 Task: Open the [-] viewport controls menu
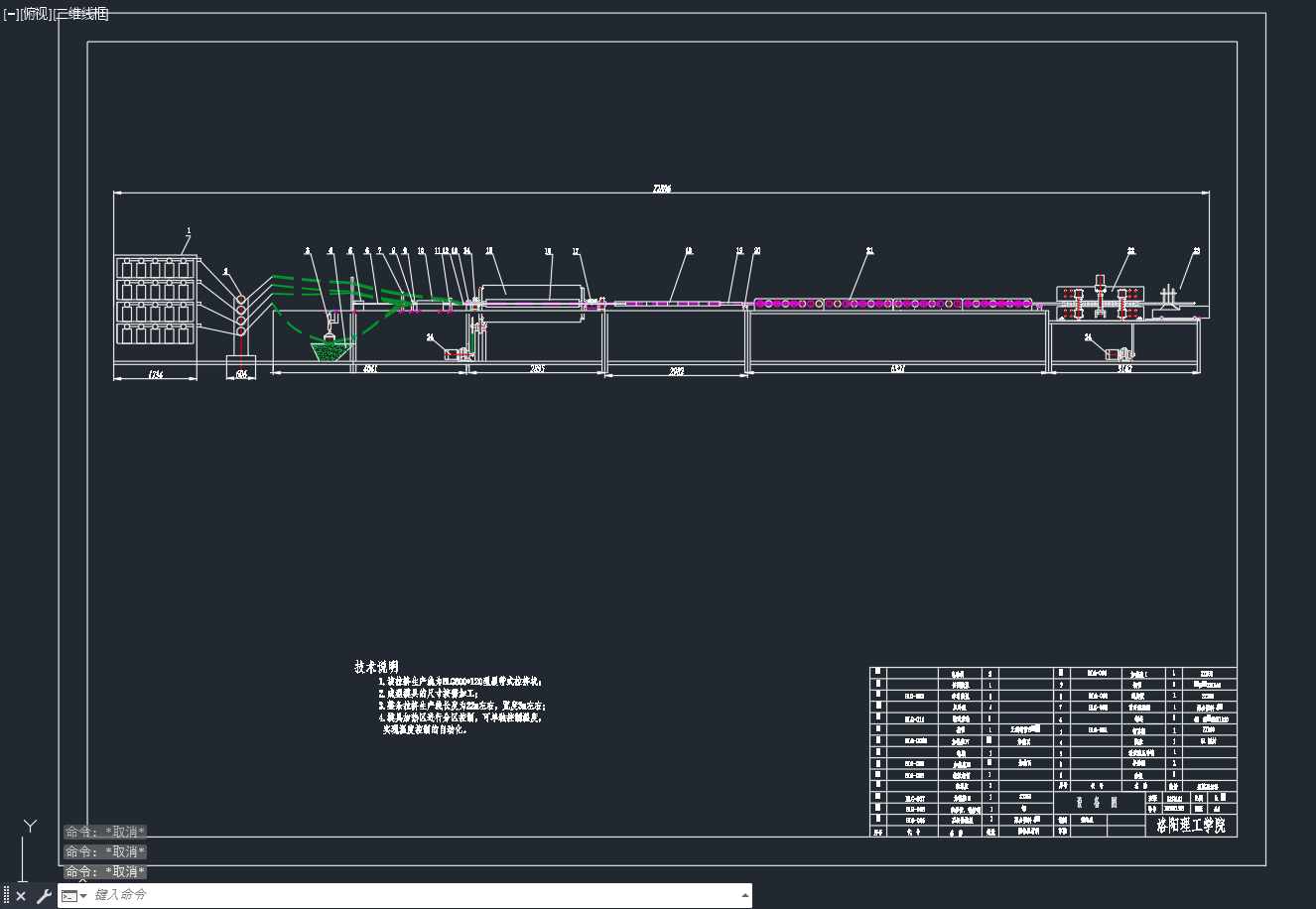[x=11, y=14]
